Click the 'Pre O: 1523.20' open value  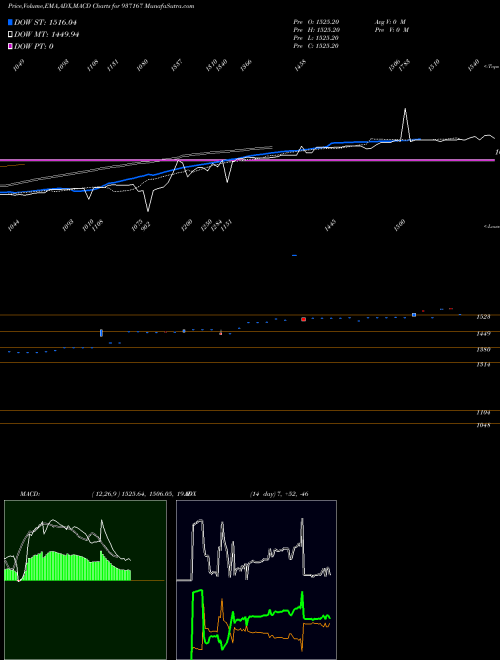pos(316,21)
